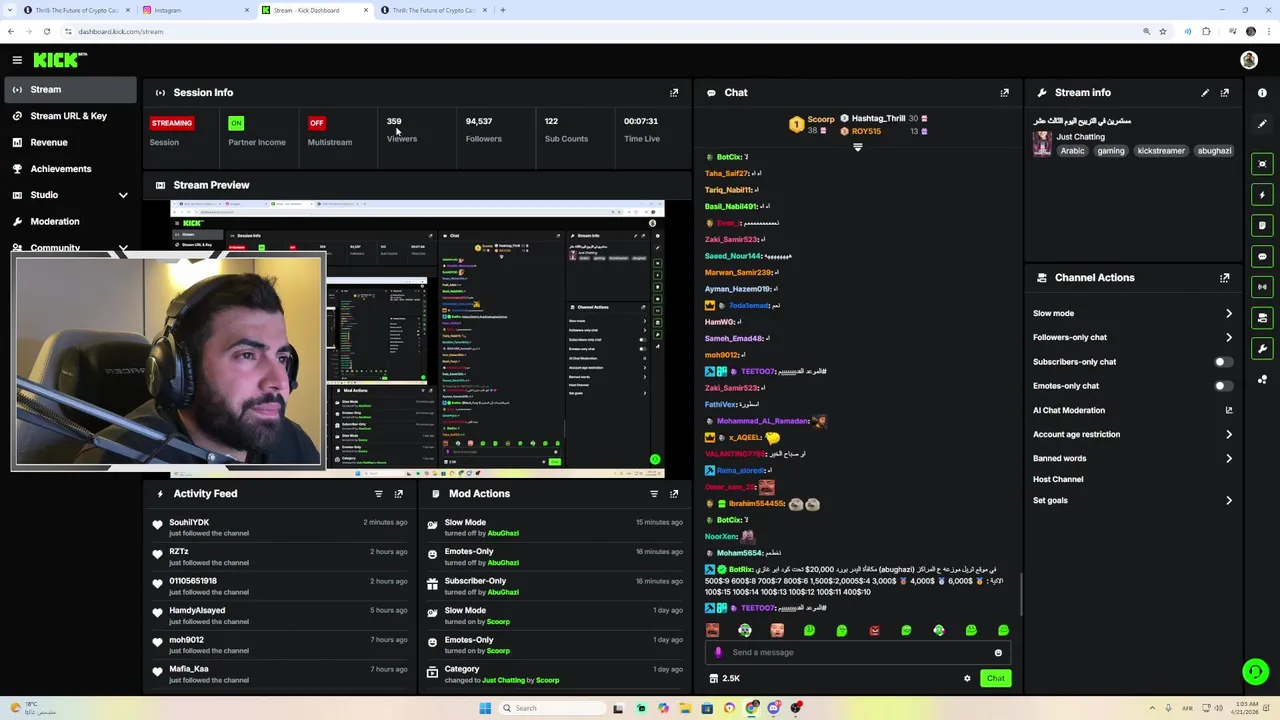The width and height of the screenshot is (1280, 720).
Task: Open Set goals options
Action: pos(1132,501)
